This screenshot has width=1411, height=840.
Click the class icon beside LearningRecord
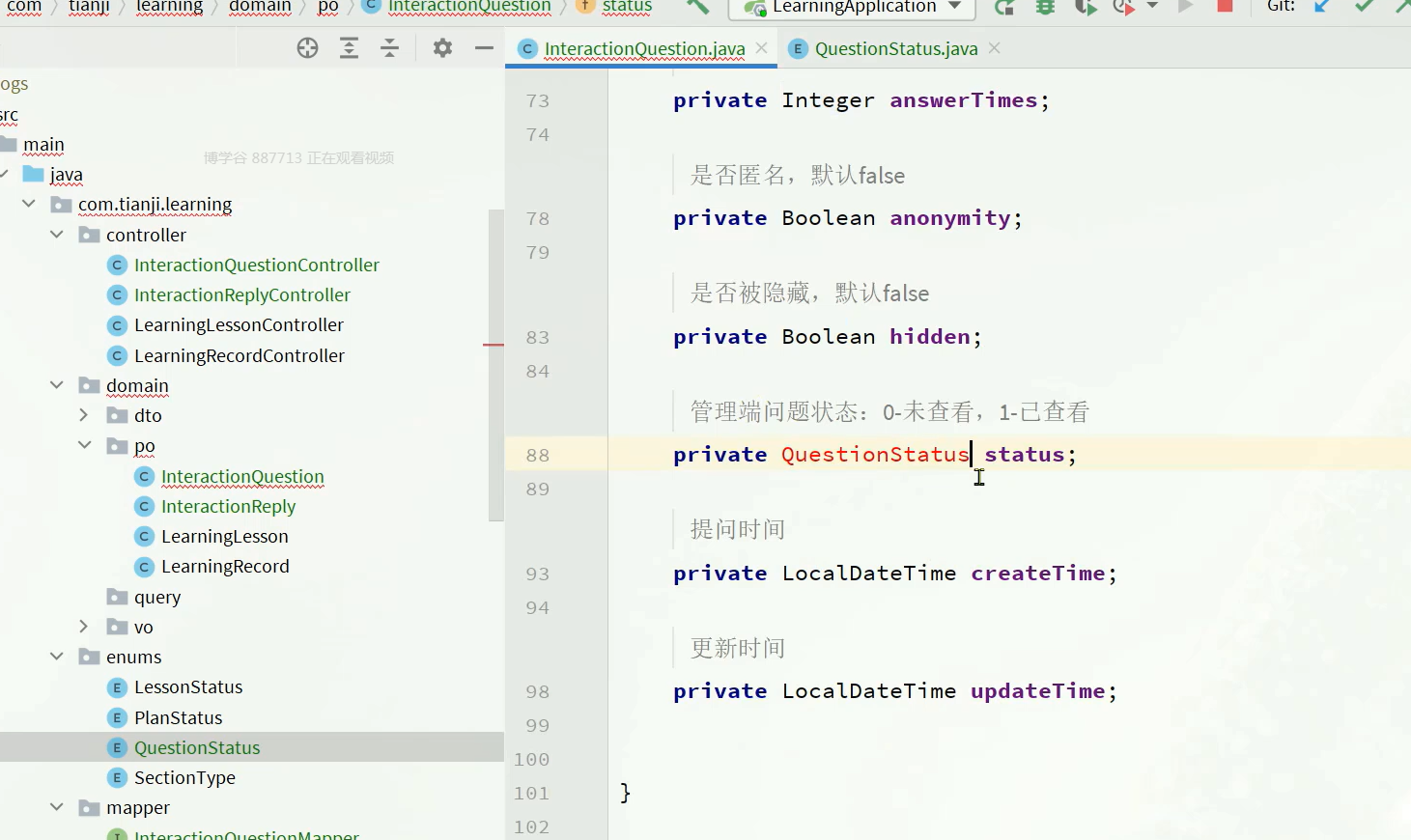(x=144, y=567)
